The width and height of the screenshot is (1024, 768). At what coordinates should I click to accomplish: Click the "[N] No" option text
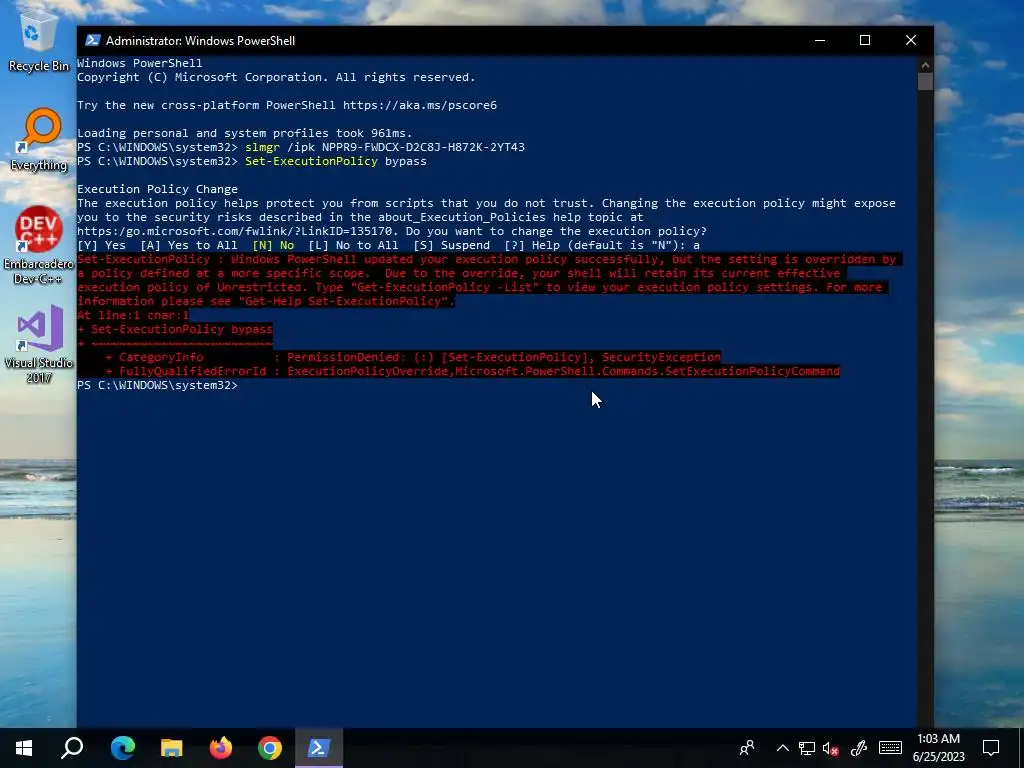pyautogui.click(x=273, y=246)
